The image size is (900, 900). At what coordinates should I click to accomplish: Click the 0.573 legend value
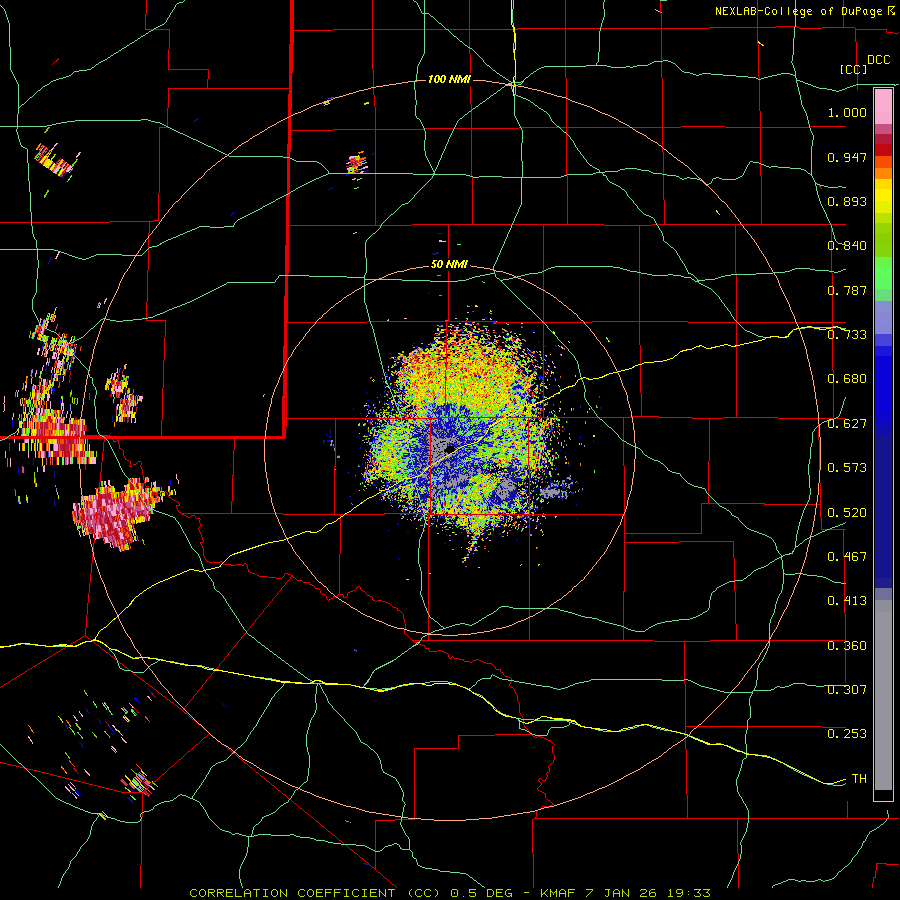847,468
